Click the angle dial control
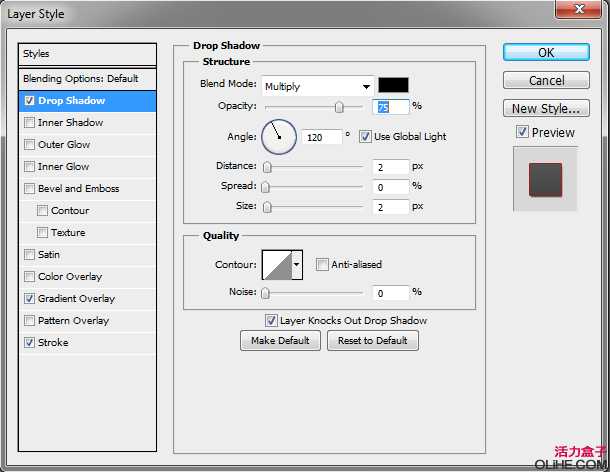Image resolution: width=610 pixels, height=472 pixels. tap(279, 136)
